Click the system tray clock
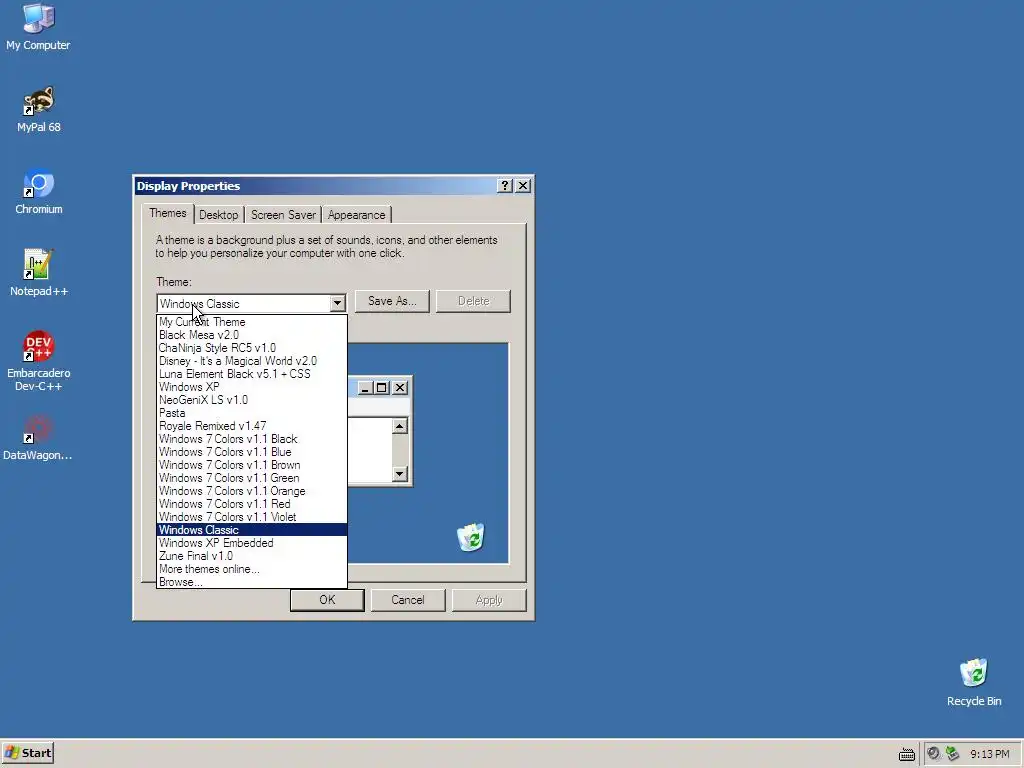Viewport: 1024px width, 768px height. click(989, 754)
